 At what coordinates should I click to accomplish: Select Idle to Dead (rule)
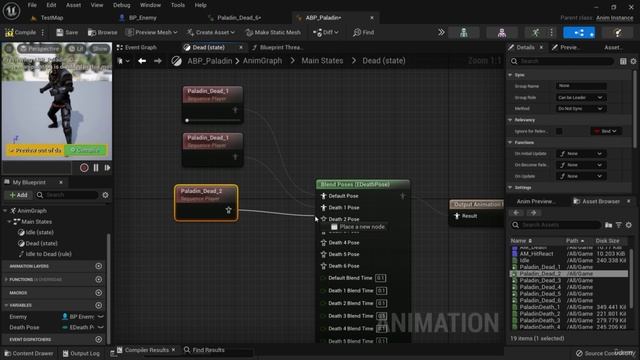49,254
